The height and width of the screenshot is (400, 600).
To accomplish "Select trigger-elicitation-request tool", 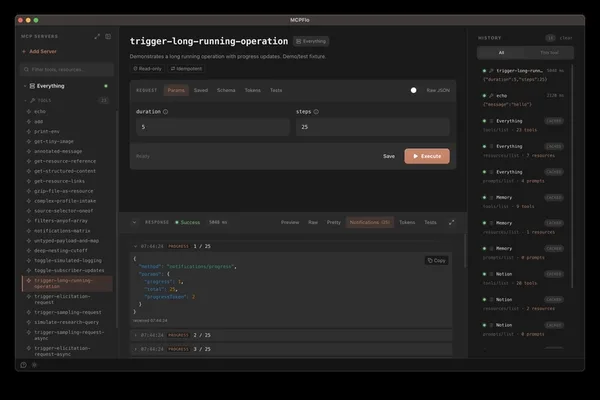I will (62, 299).
